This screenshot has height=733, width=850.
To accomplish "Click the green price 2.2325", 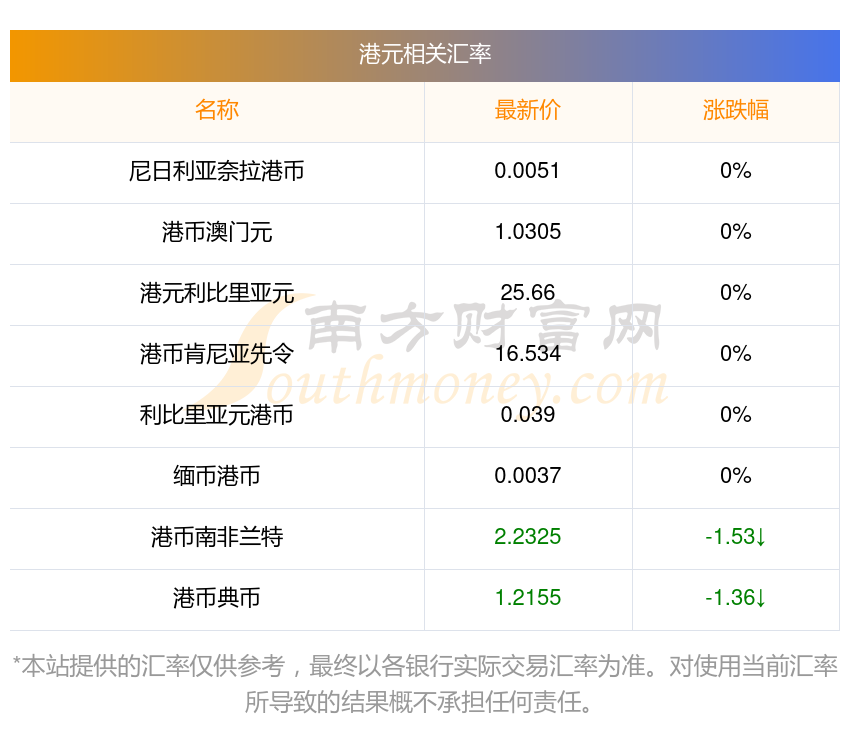I will (527, 537).
